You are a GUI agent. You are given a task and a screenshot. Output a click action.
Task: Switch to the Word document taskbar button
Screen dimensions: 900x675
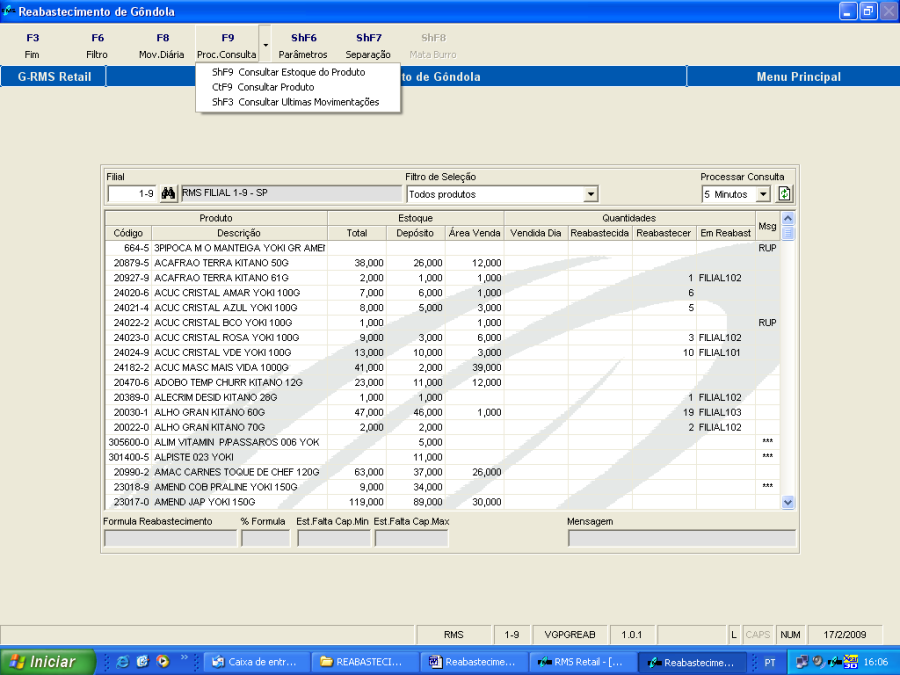click(474, 662)
